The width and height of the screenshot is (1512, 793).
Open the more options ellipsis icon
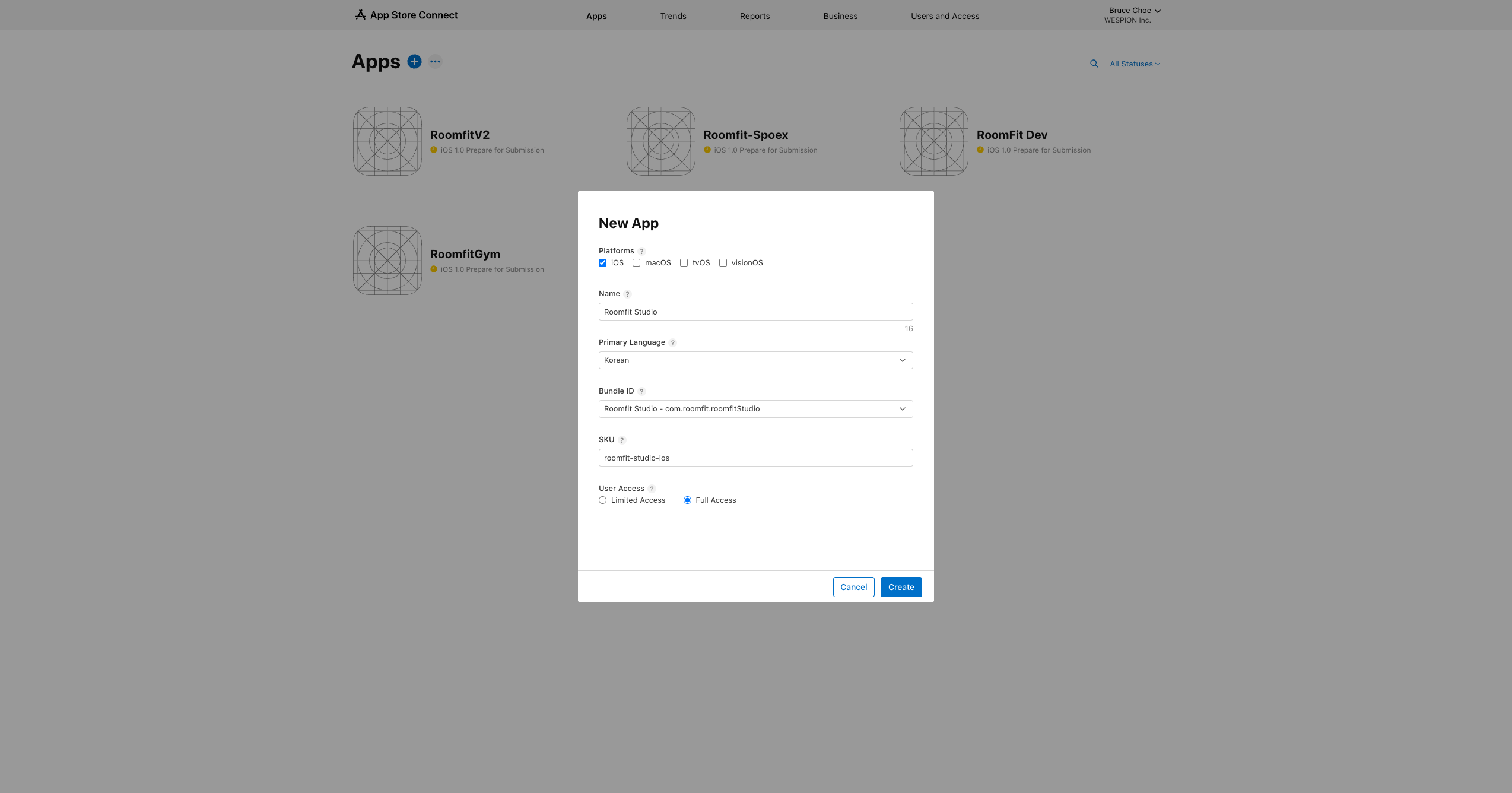pyautogui.click(x=435, y=62)
